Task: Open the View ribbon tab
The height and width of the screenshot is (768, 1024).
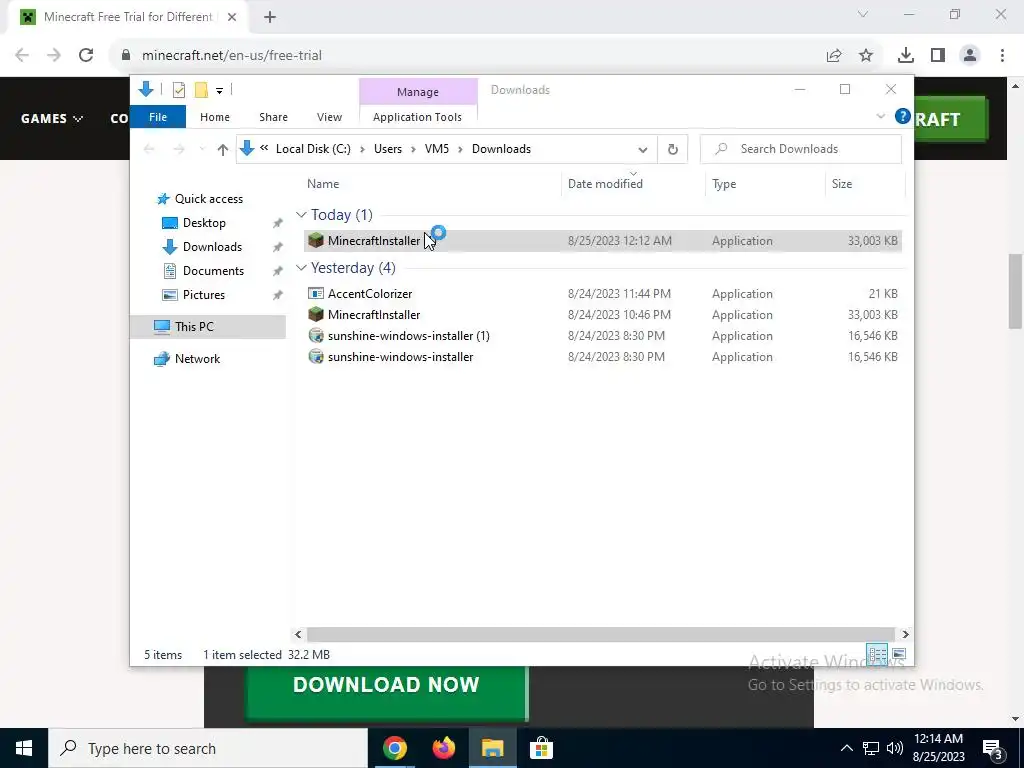Action: pos(329,117)
